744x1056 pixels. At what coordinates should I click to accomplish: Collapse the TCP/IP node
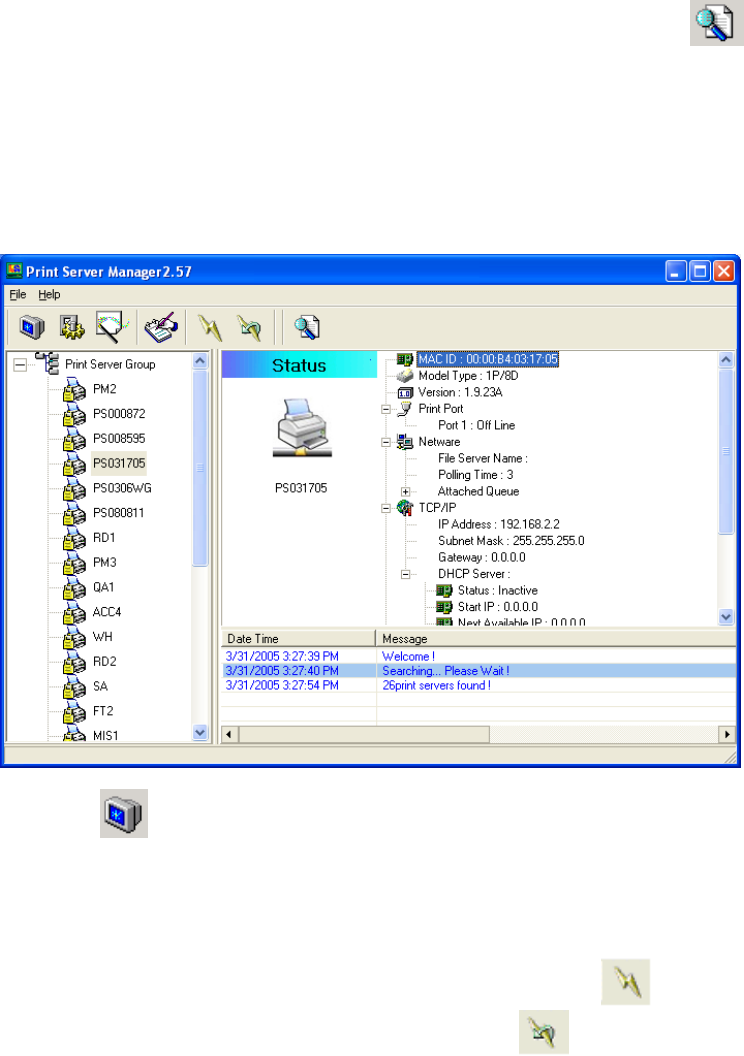pyautogui.click(x=386, y=508)
